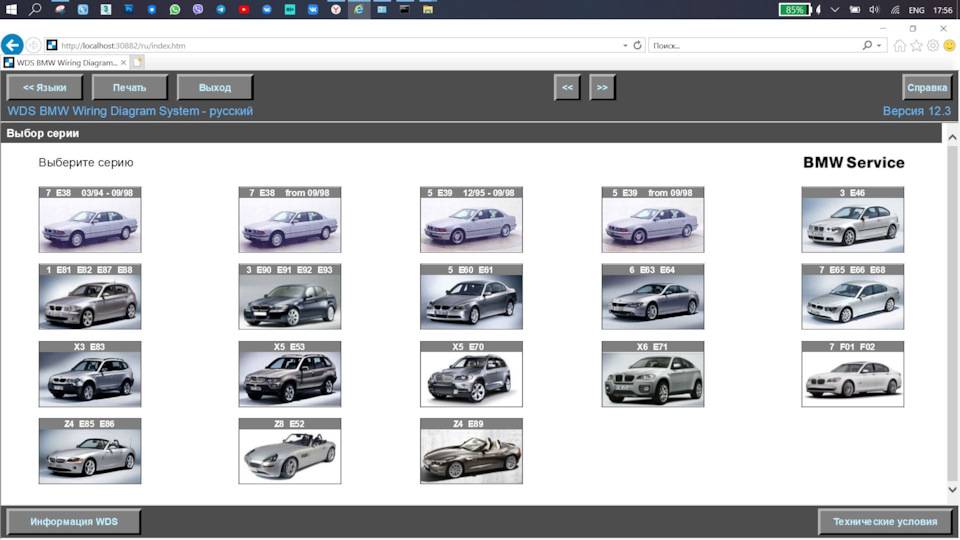The height and width of the screenshot is (540, 960).
Task: Select the X3 E83 series thumbnail
Action: tap(90, 374)
